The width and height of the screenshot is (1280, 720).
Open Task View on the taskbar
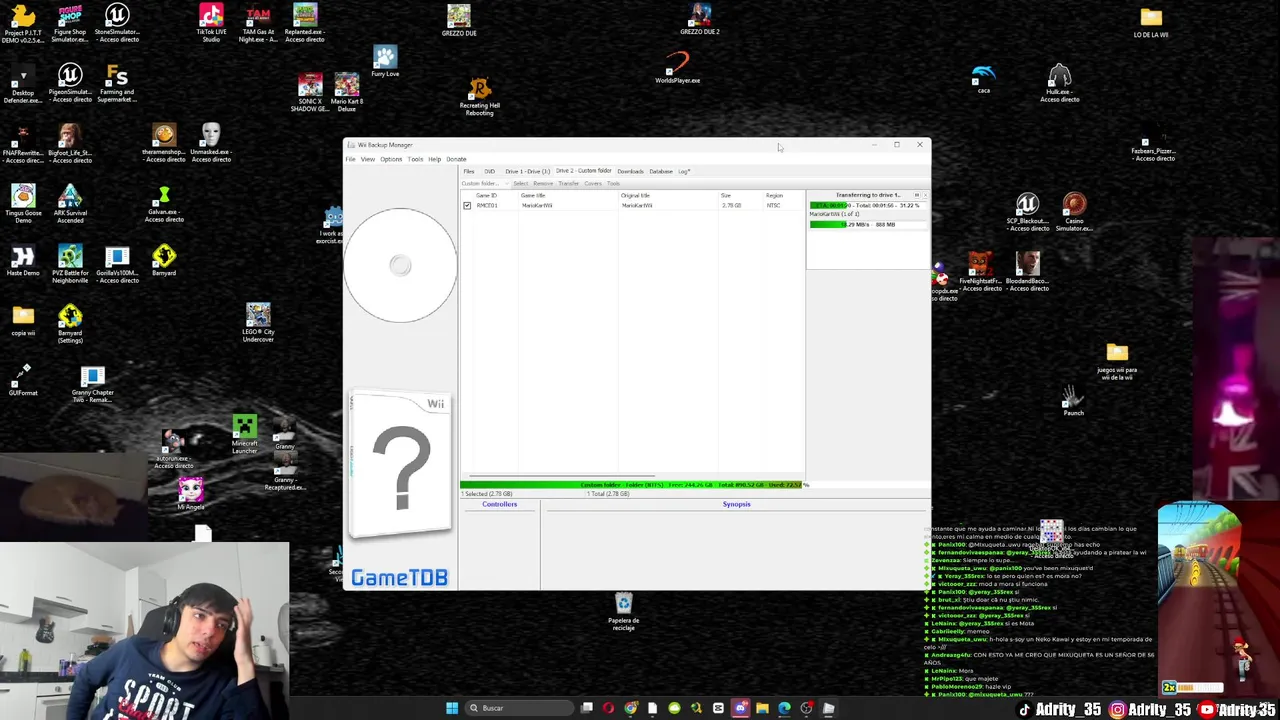[x=587, y=708]
